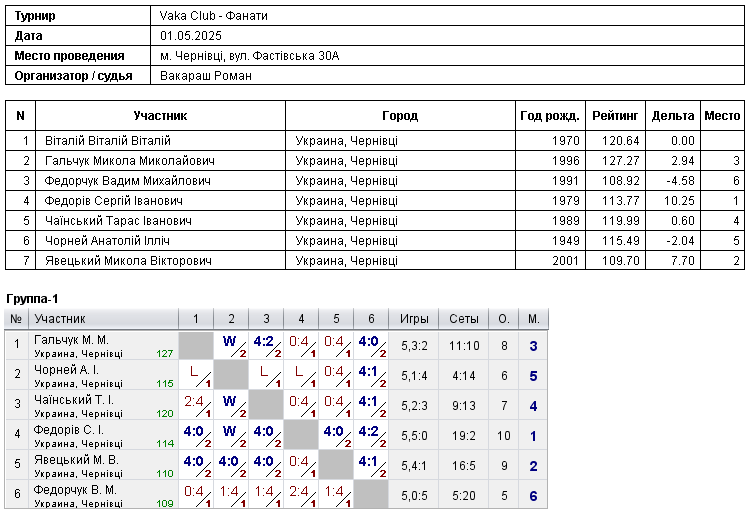Click 'Явецький М. В.' in the group table

pyautogui.click(x=76, y=460)
